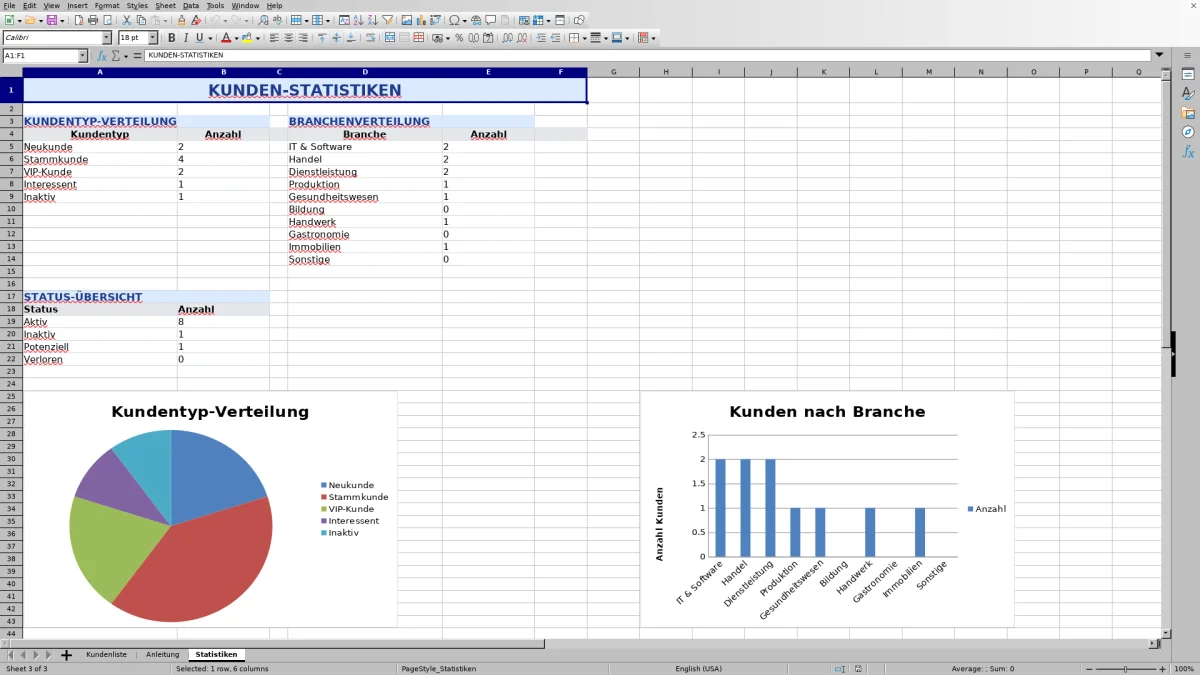Open the Font Name dropdown
The height and width of the screenshot is (675, 1200).
click(106, 38)
